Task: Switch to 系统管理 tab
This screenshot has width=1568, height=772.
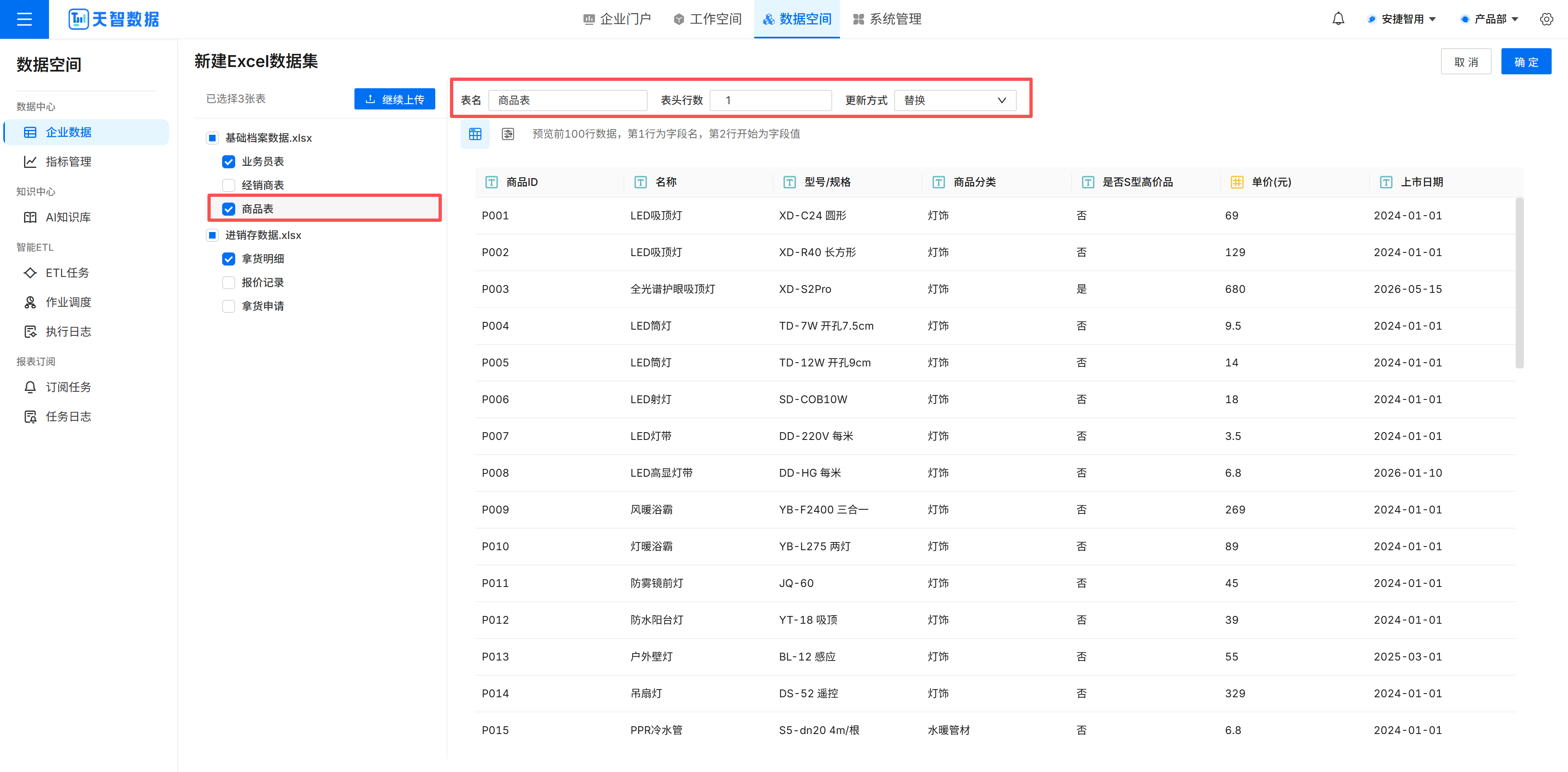Action: tap(887, 19)
